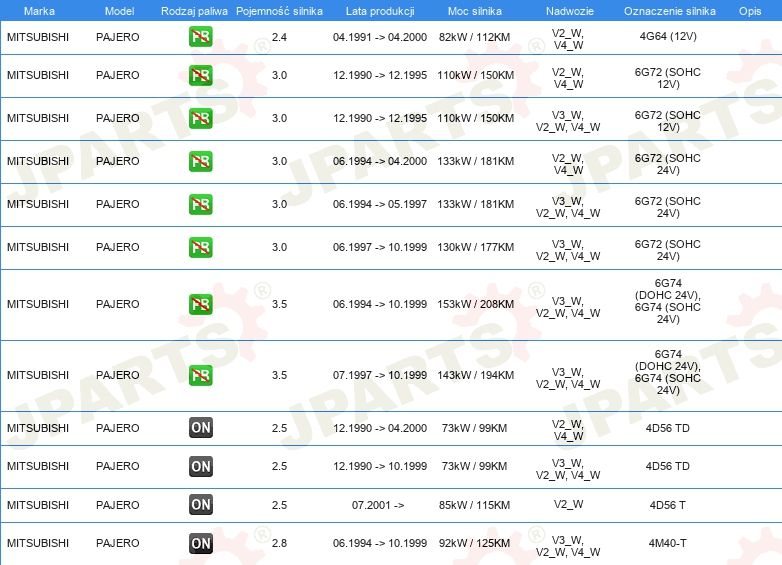Select the 133kW / 181KM cell in the 05.1997 row

[475, 204]
